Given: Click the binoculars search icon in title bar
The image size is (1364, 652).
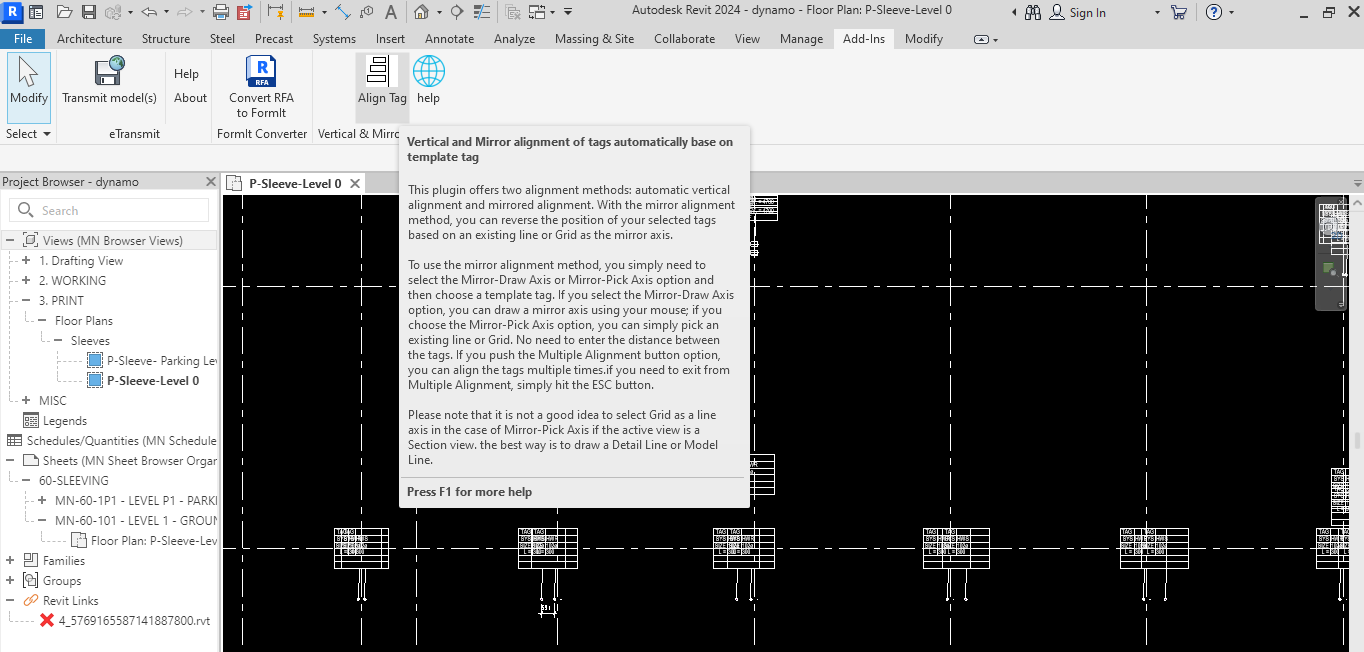Looking at the screenshot, I should 1032,12.
